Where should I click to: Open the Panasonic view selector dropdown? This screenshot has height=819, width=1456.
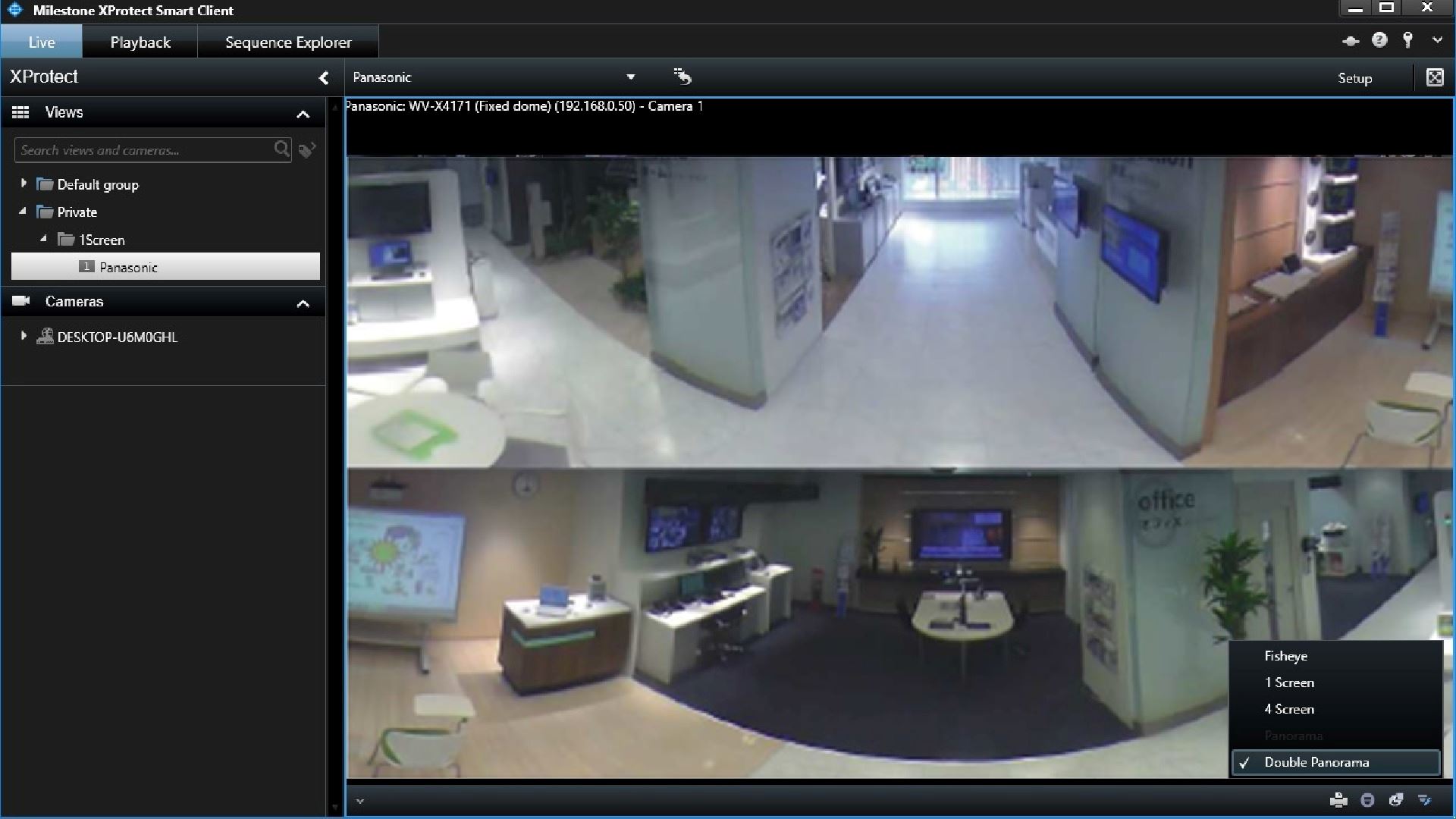(630, 77)
